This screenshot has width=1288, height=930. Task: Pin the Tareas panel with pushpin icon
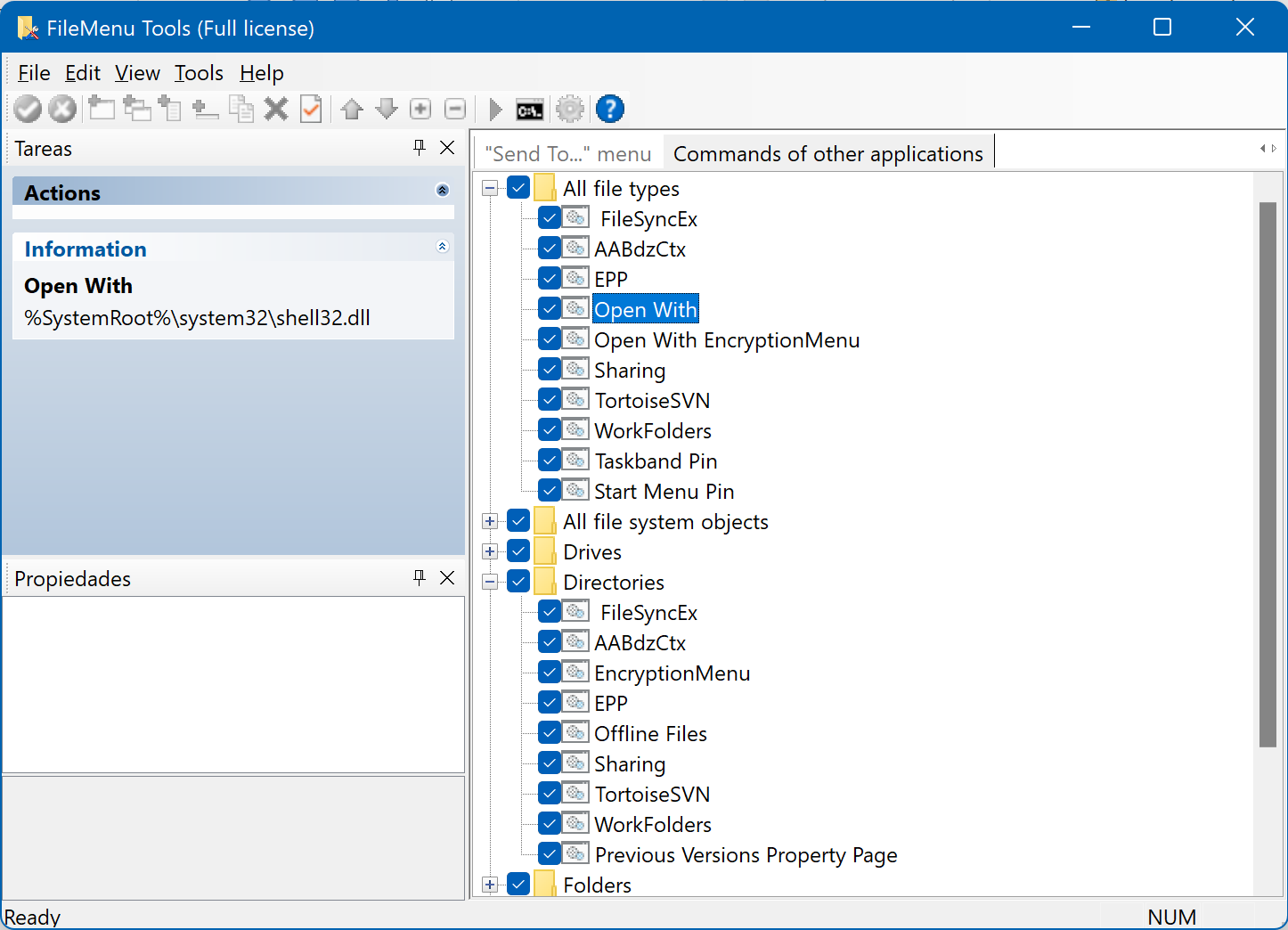pyautogui.click(x=420, y=148)
